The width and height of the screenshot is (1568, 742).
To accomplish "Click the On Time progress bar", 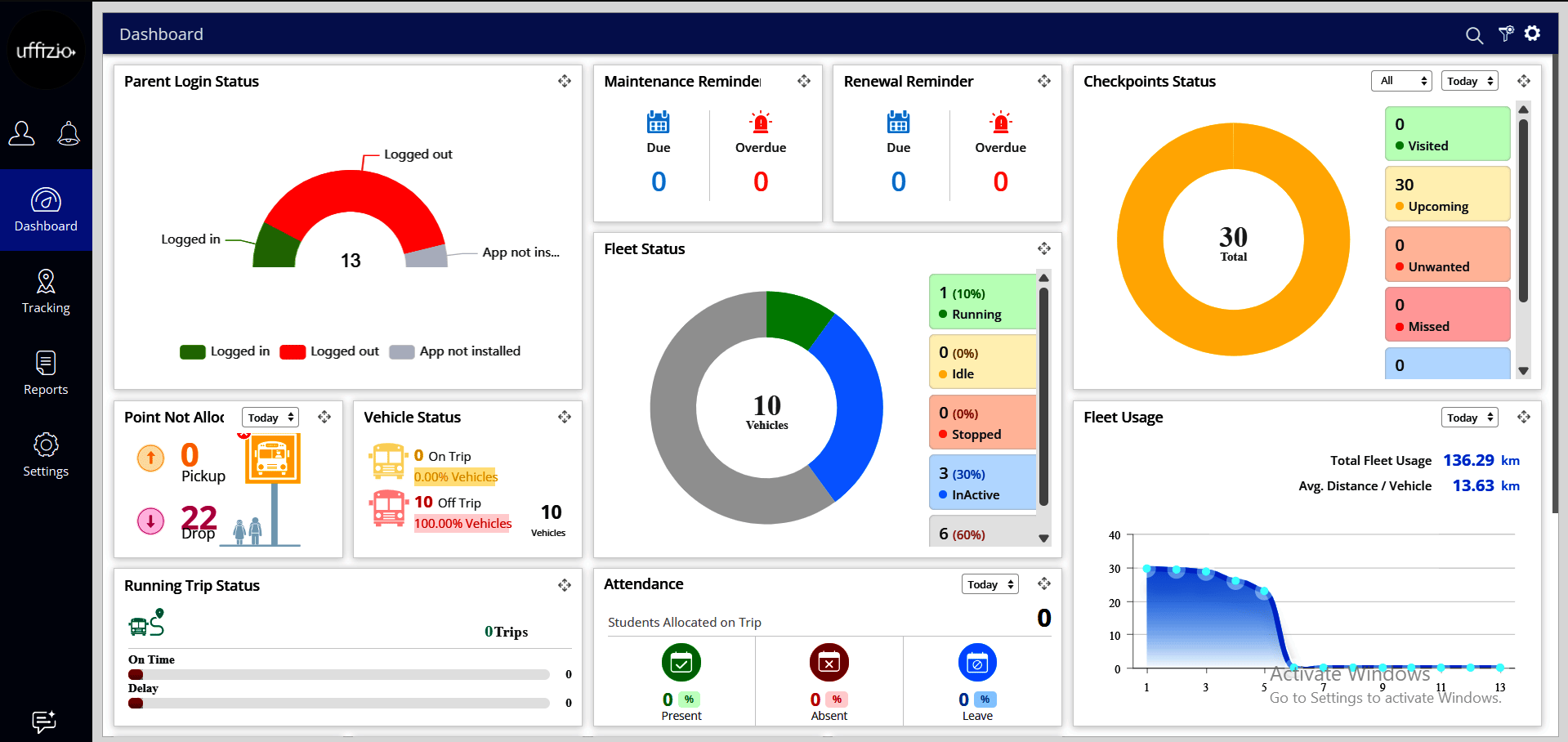I will point(338,675).
